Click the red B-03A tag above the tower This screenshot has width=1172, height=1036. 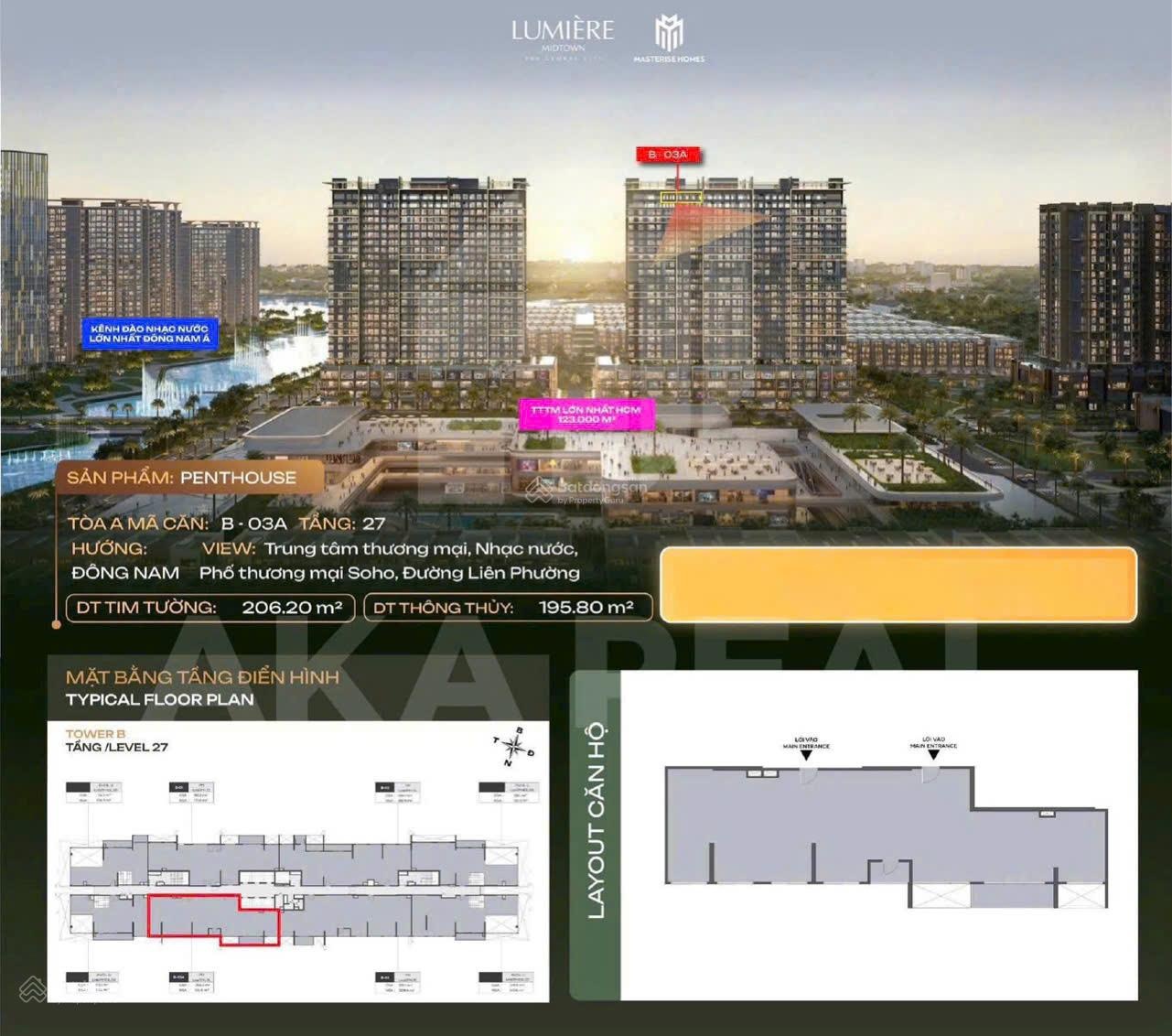click(669, 155)
